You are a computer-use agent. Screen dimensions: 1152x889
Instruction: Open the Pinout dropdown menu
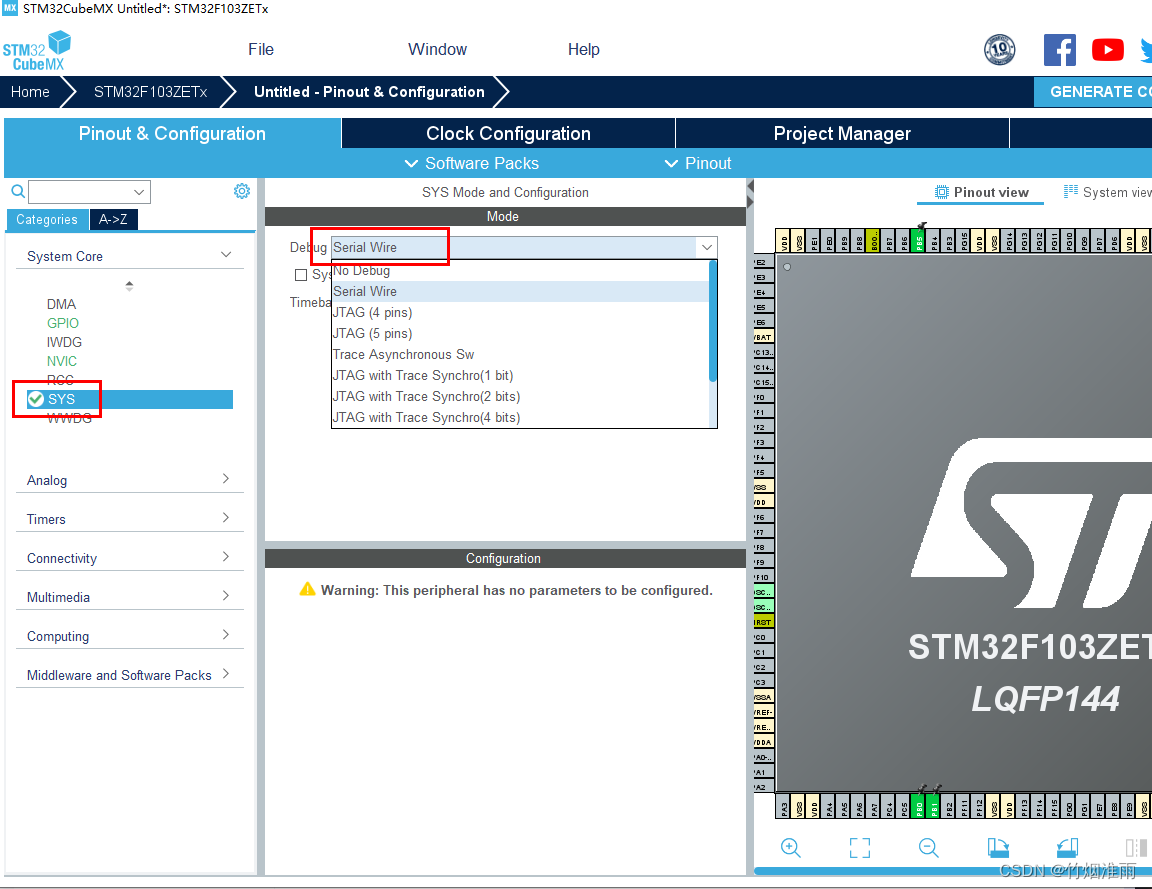pyautogui.click(x=697, y=163)
